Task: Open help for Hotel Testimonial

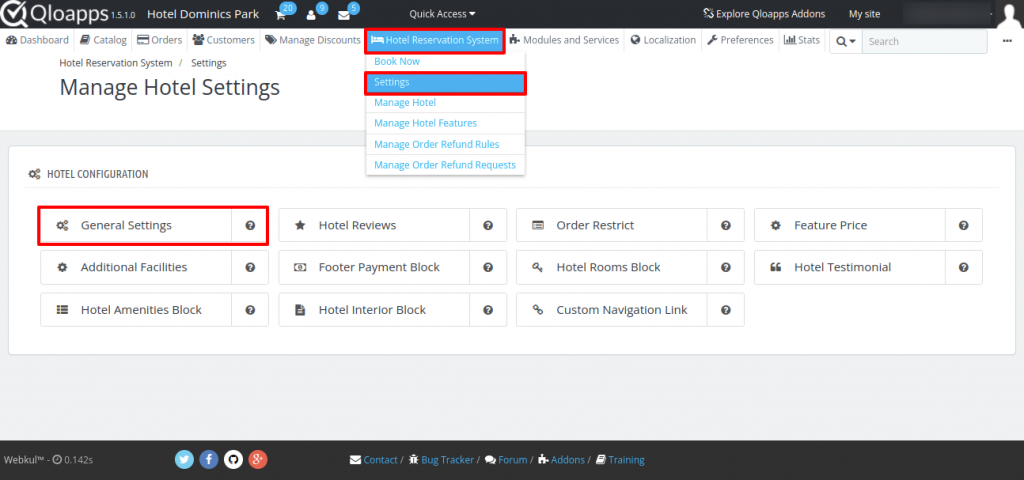Action: (x=963, y=268)
